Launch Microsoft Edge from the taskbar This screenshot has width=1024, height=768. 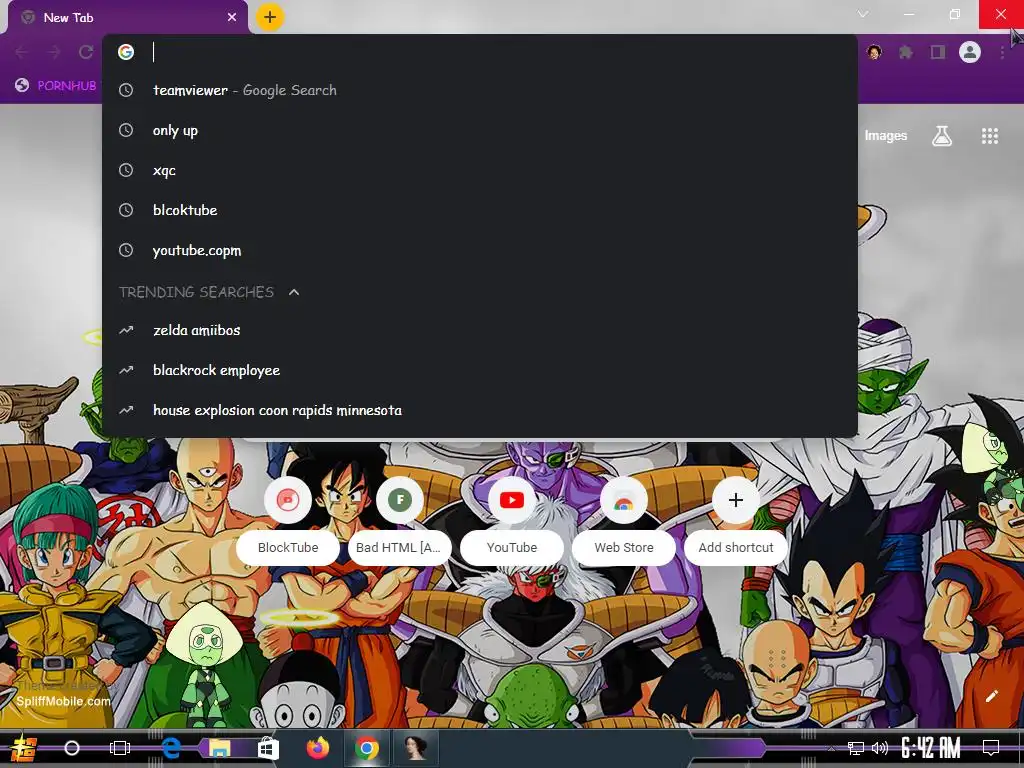tap(170, 748)
